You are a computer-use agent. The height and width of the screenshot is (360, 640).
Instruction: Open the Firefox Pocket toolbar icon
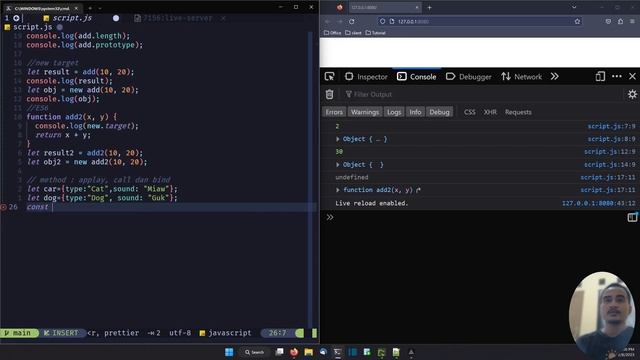coord(608,21)
